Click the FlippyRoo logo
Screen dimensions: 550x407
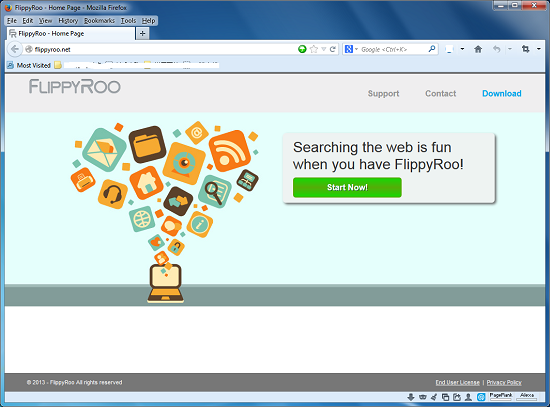75,87
